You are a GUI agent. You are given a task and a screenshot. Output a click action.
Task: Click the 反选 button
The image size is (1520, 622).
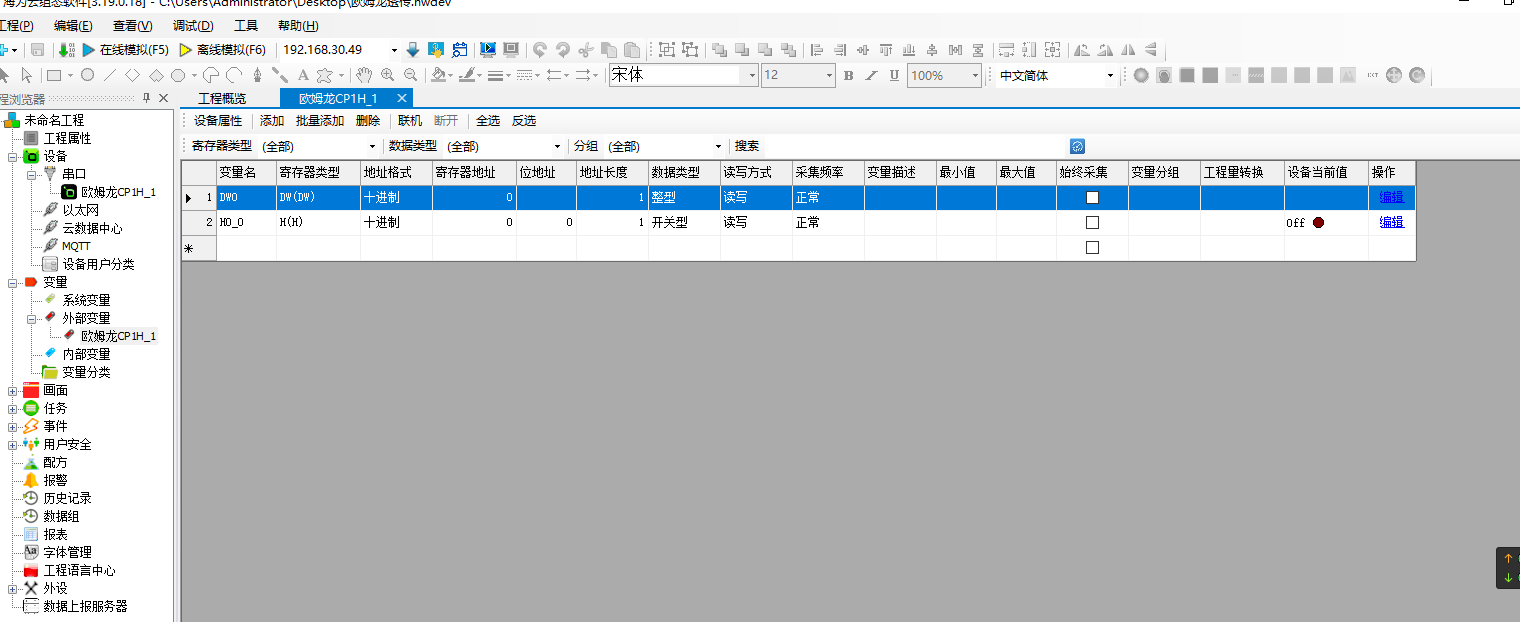point(524,121)
